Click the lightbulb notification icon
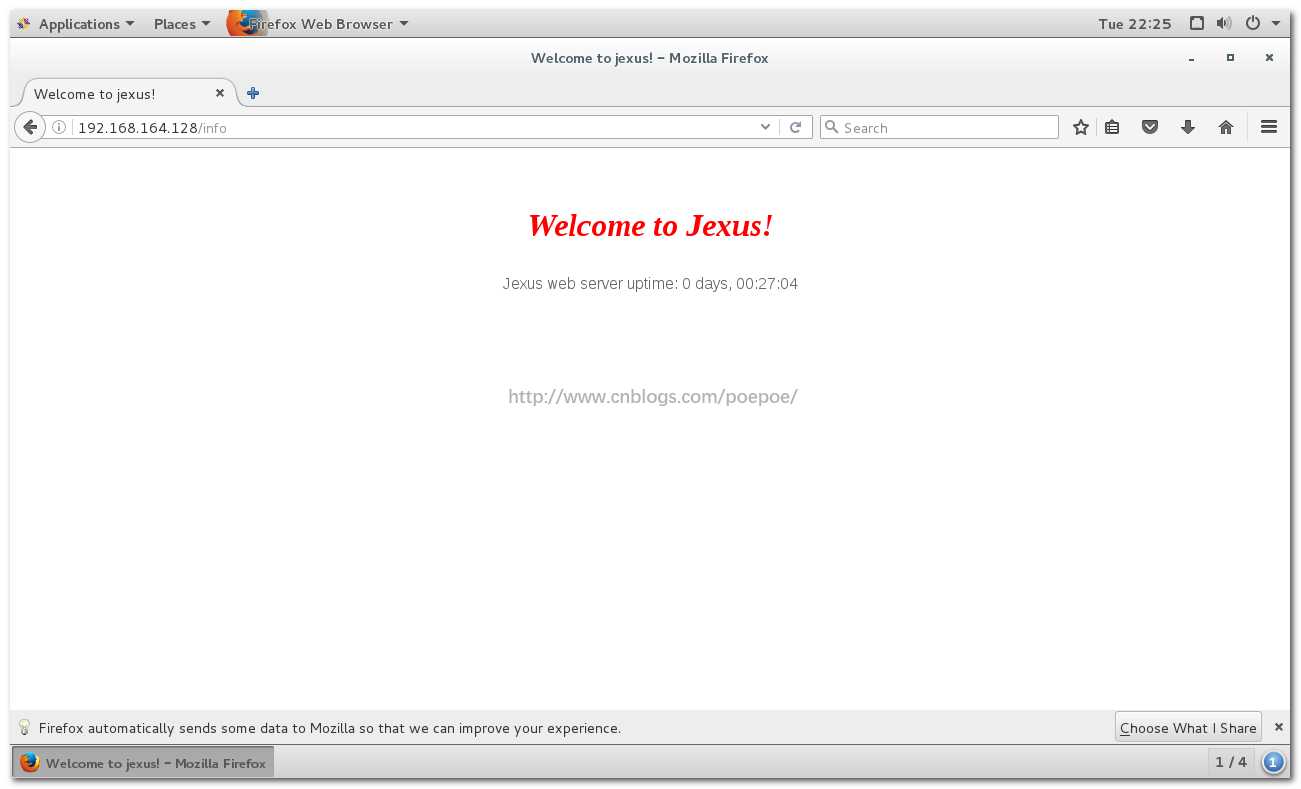This screenshot has width=1301, height=789. (24, 727)
